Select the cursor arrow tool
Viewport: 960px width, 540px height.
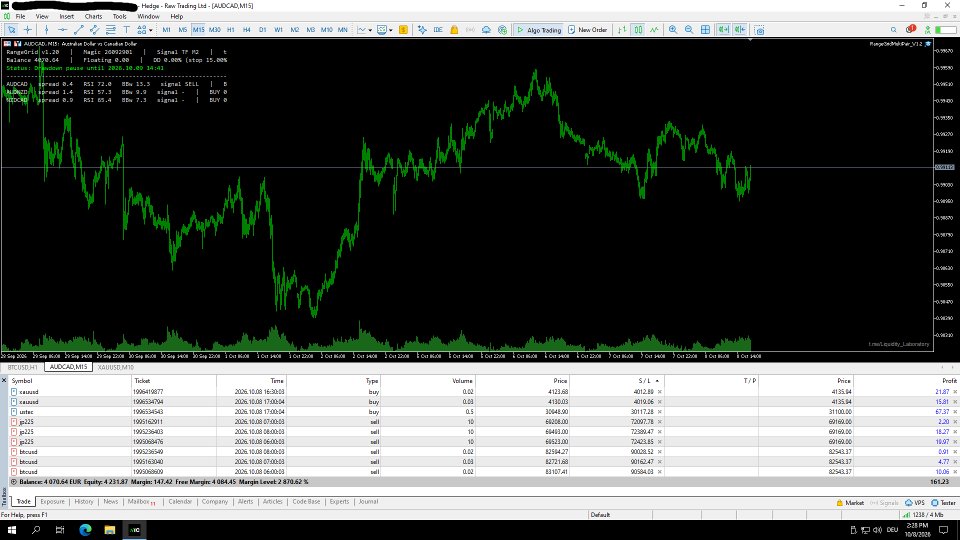point(11,29)
